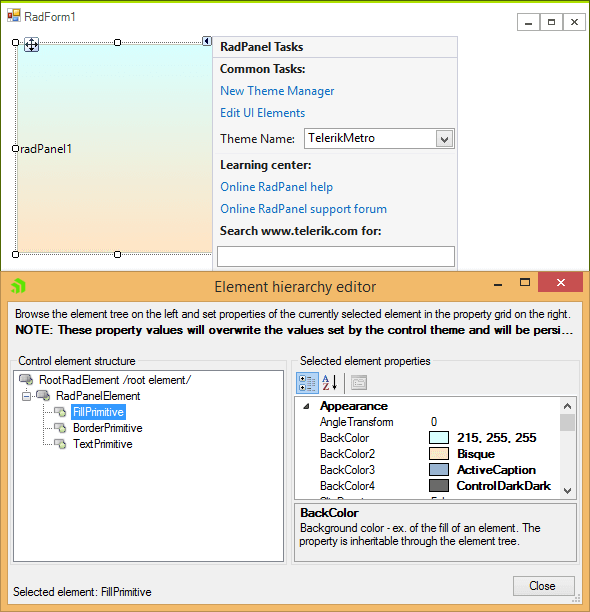
Task: Click the RadPanel Tasks header
Action: pyautogui.click(x=335, y=47)
